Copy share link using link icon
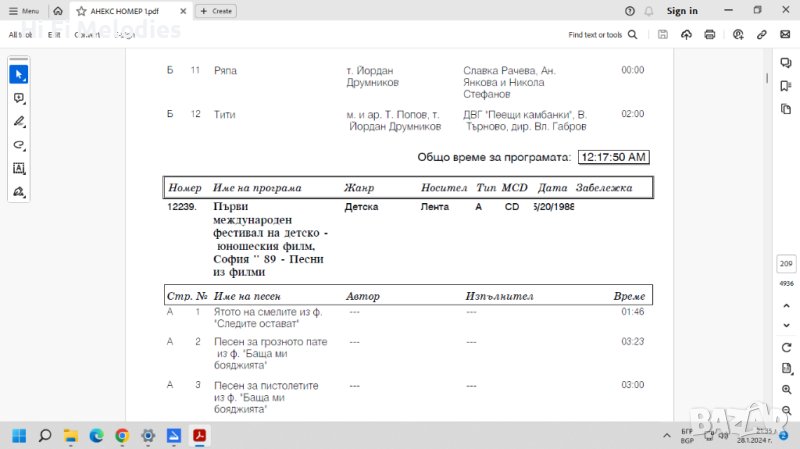The width and height of the screenshot is (800, 449). coord(762,34)
